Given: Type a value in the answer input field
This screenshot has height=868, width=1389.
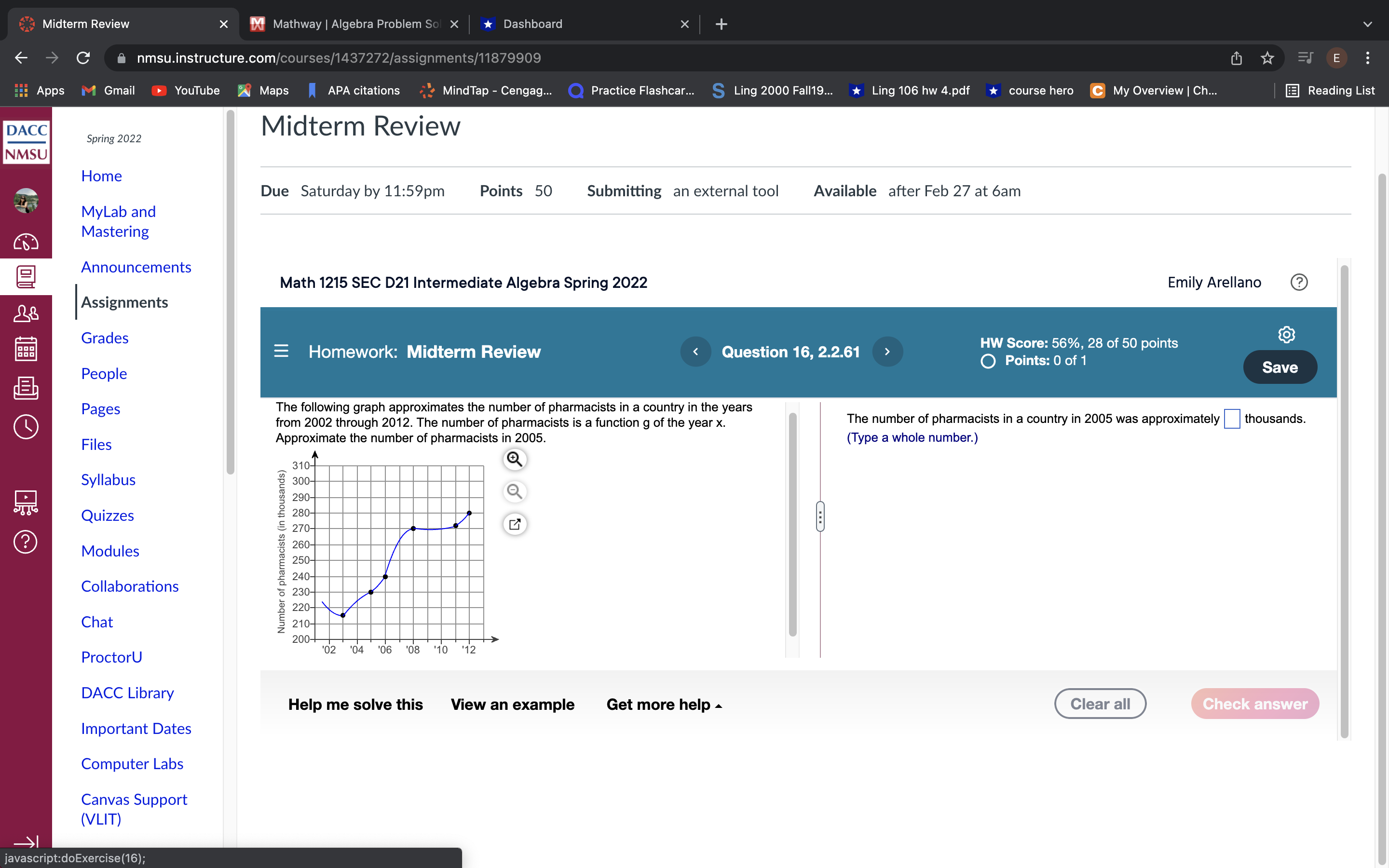Looking at the screenshot, I should click(1231, 418).
